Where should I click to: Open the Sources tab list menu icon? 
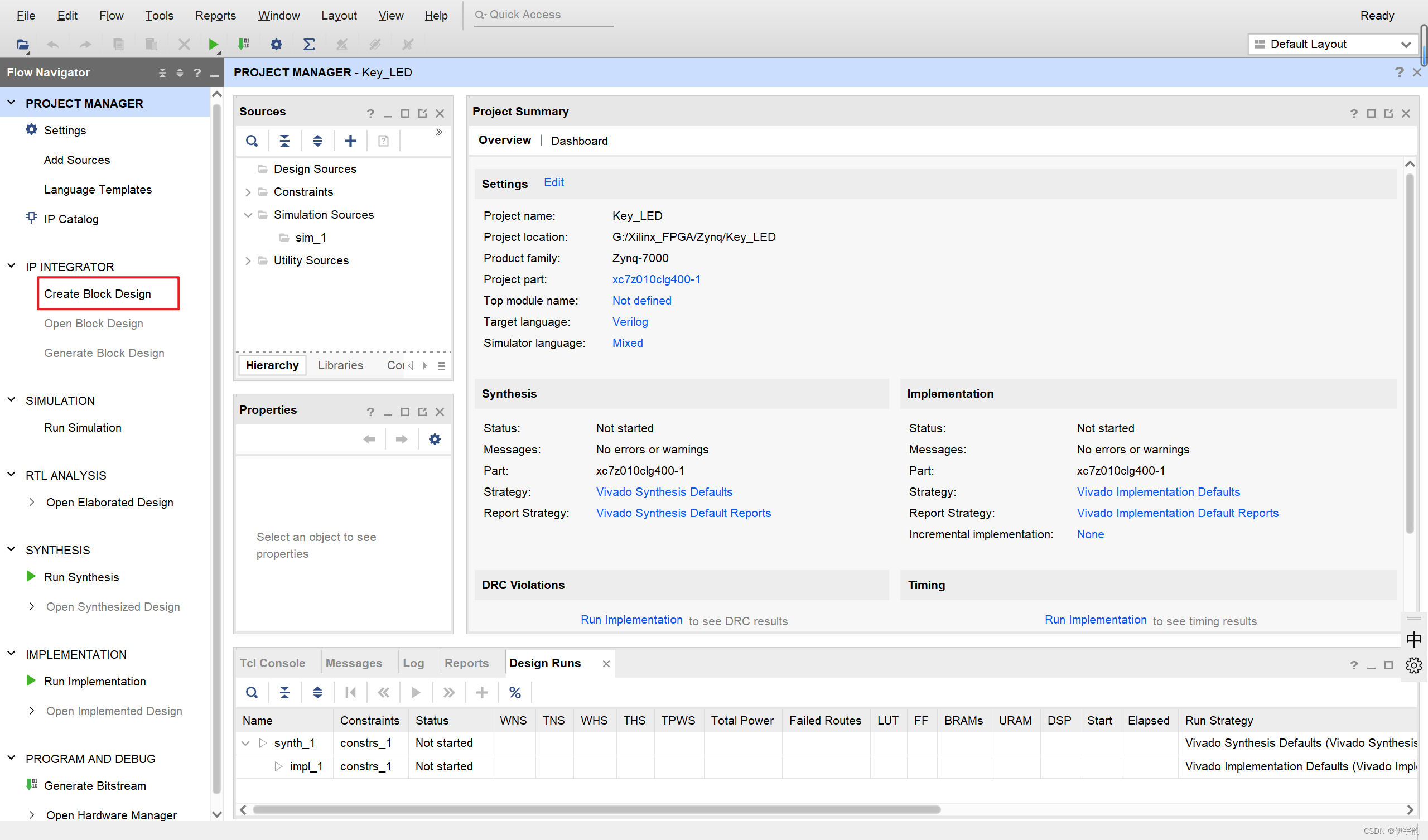pyautogui.click(x=441, y=366)
